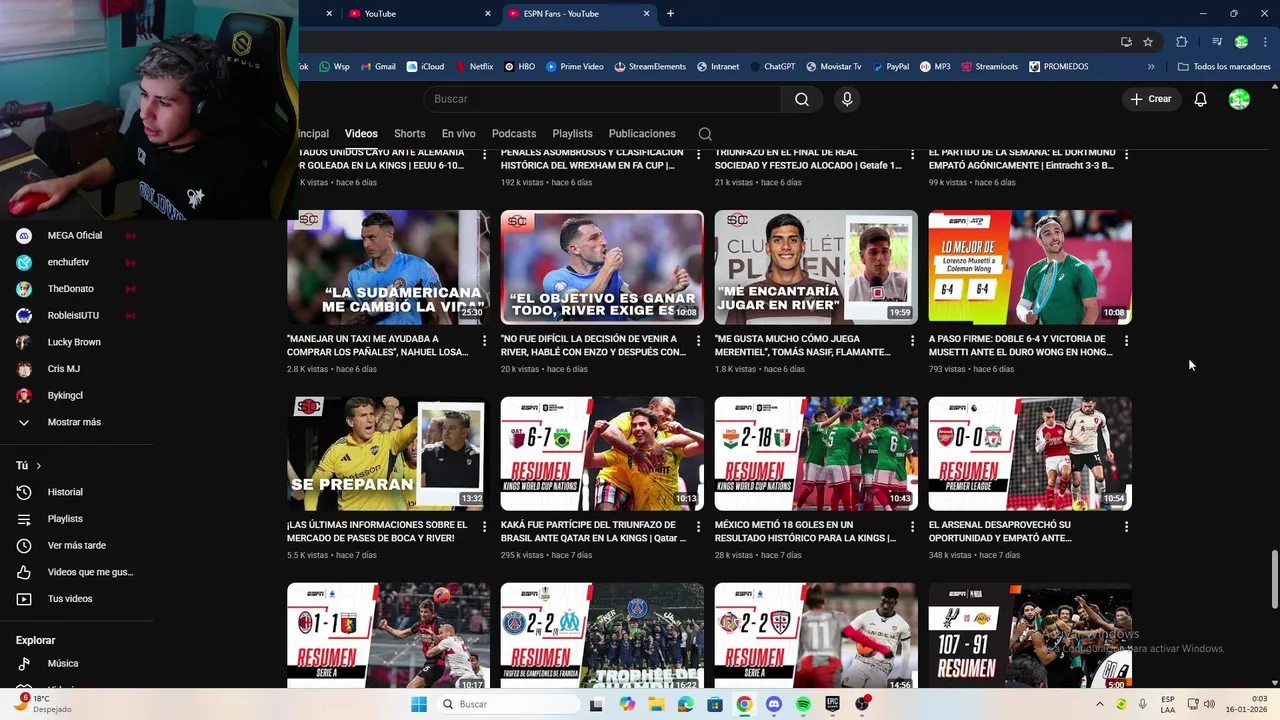Image resolution: width=1280 pixels, height=720 pixels.
Task: Open Spotify from the taskbar
Action: click(x=803, y=704)
